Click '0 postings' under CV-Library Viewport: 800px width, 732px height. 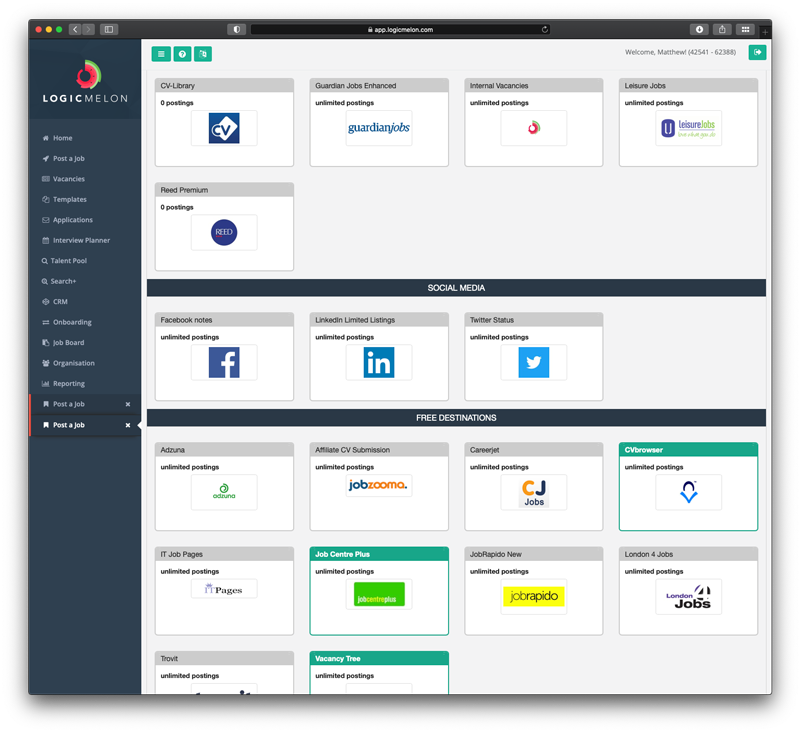(x=177, y=103)
